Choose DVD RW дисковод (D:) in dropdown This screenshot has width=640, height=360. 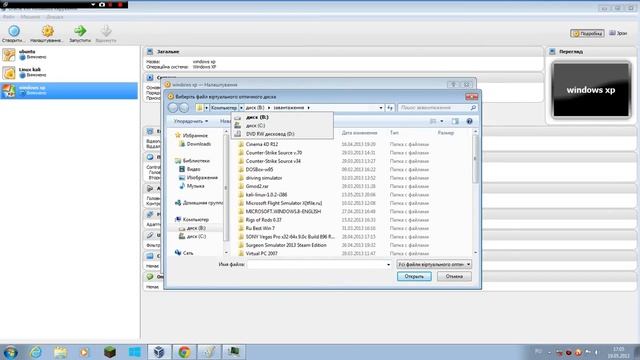(x=282, y=134)
